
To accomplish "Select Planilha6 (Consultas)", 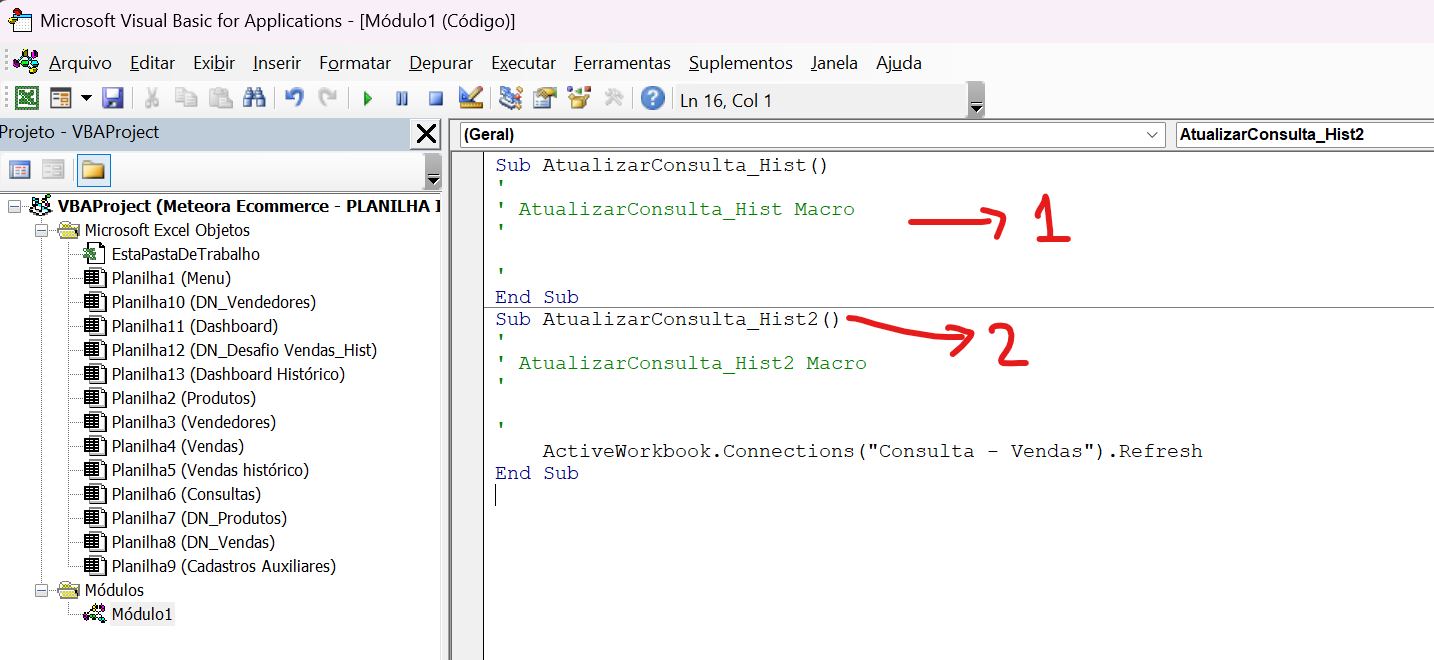I will pos(186,494).
